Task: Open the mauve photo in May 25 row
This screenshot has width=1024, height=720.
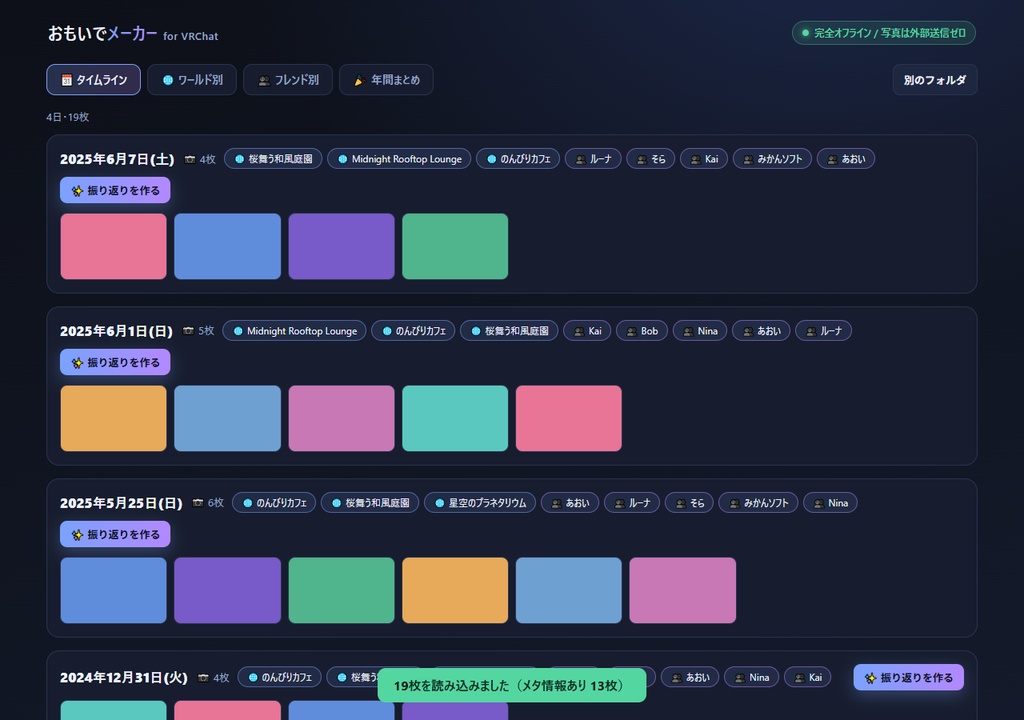Action: 682,590
